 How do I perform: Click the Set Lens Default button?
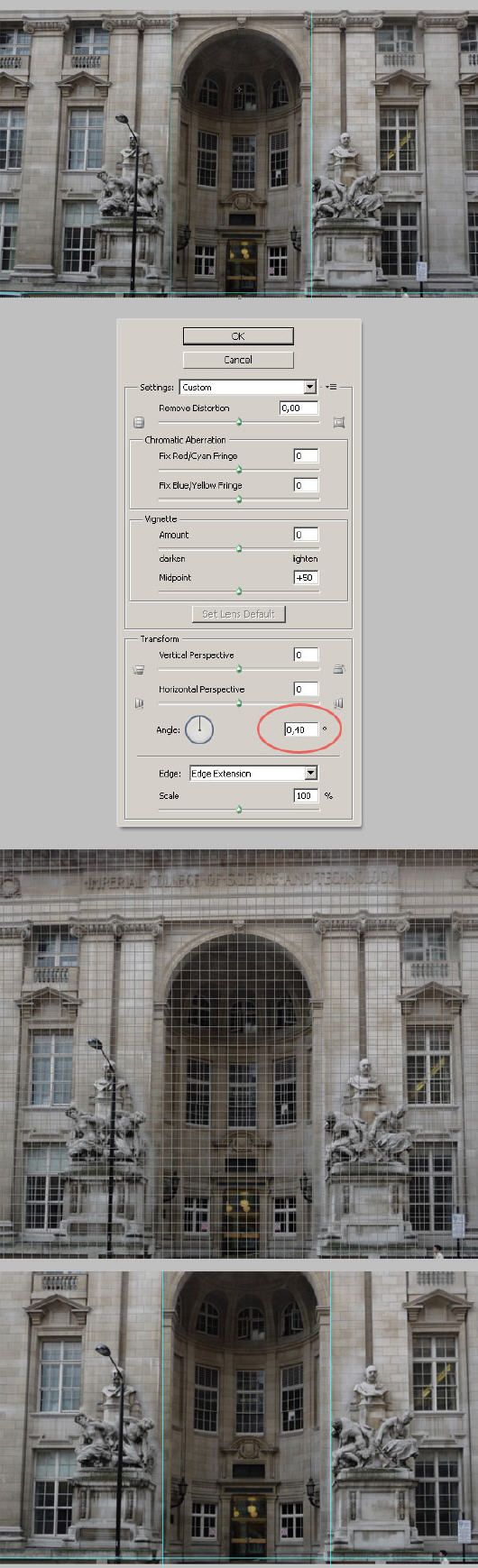[x=238, y=613]
